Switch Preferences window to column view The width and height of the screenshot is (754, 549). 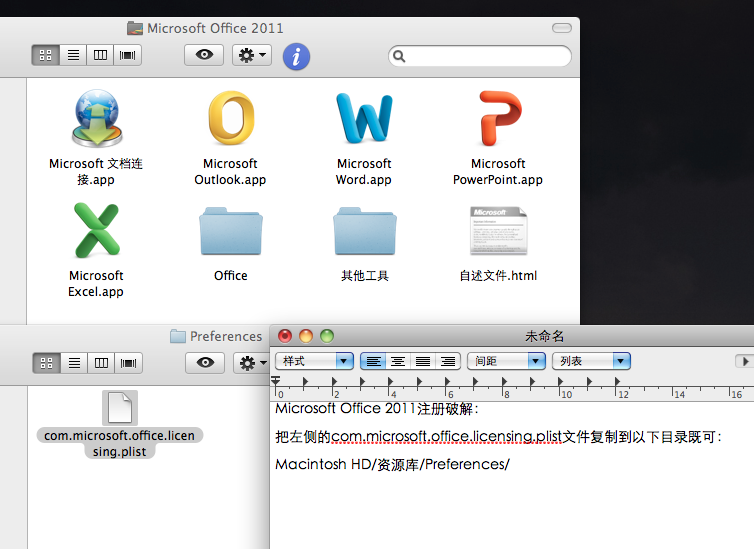[x=101, y=363]
